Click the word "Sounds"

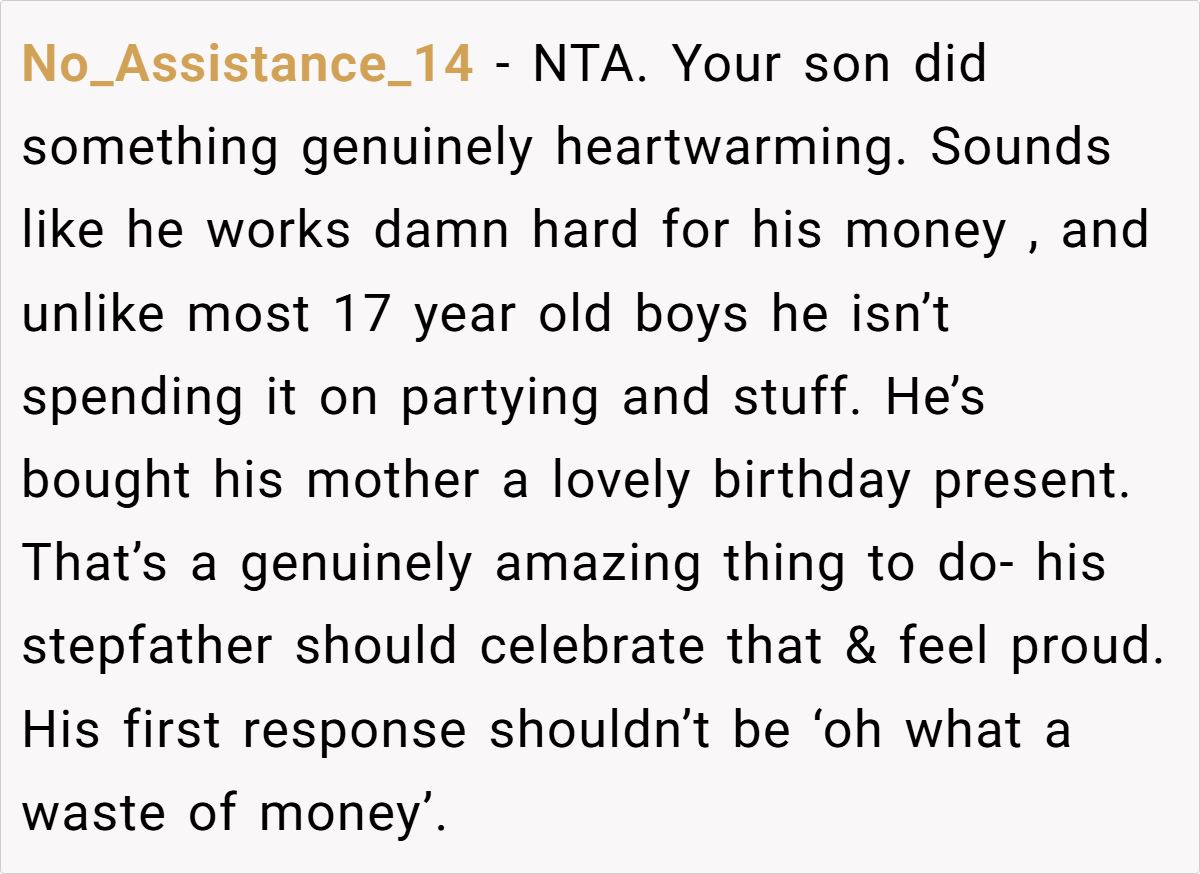(1020, 148)
